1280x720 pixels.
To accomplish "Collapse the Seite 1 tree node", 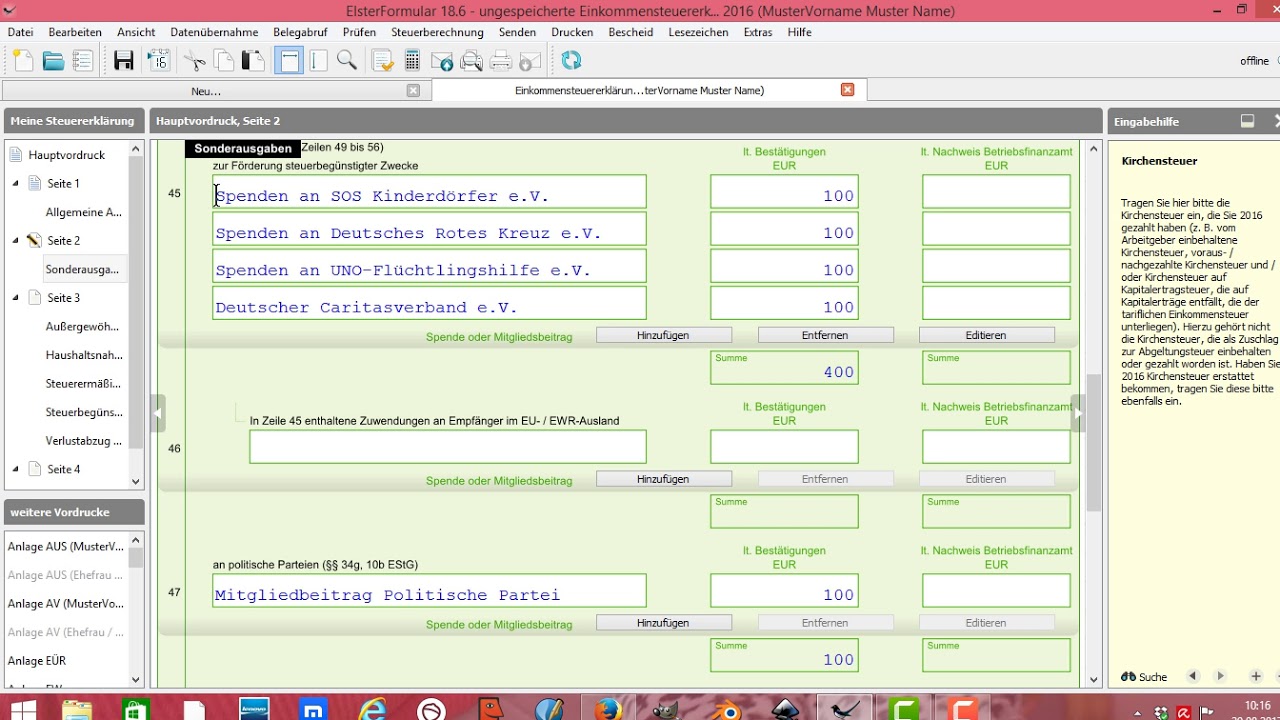I will coord(15,183).
